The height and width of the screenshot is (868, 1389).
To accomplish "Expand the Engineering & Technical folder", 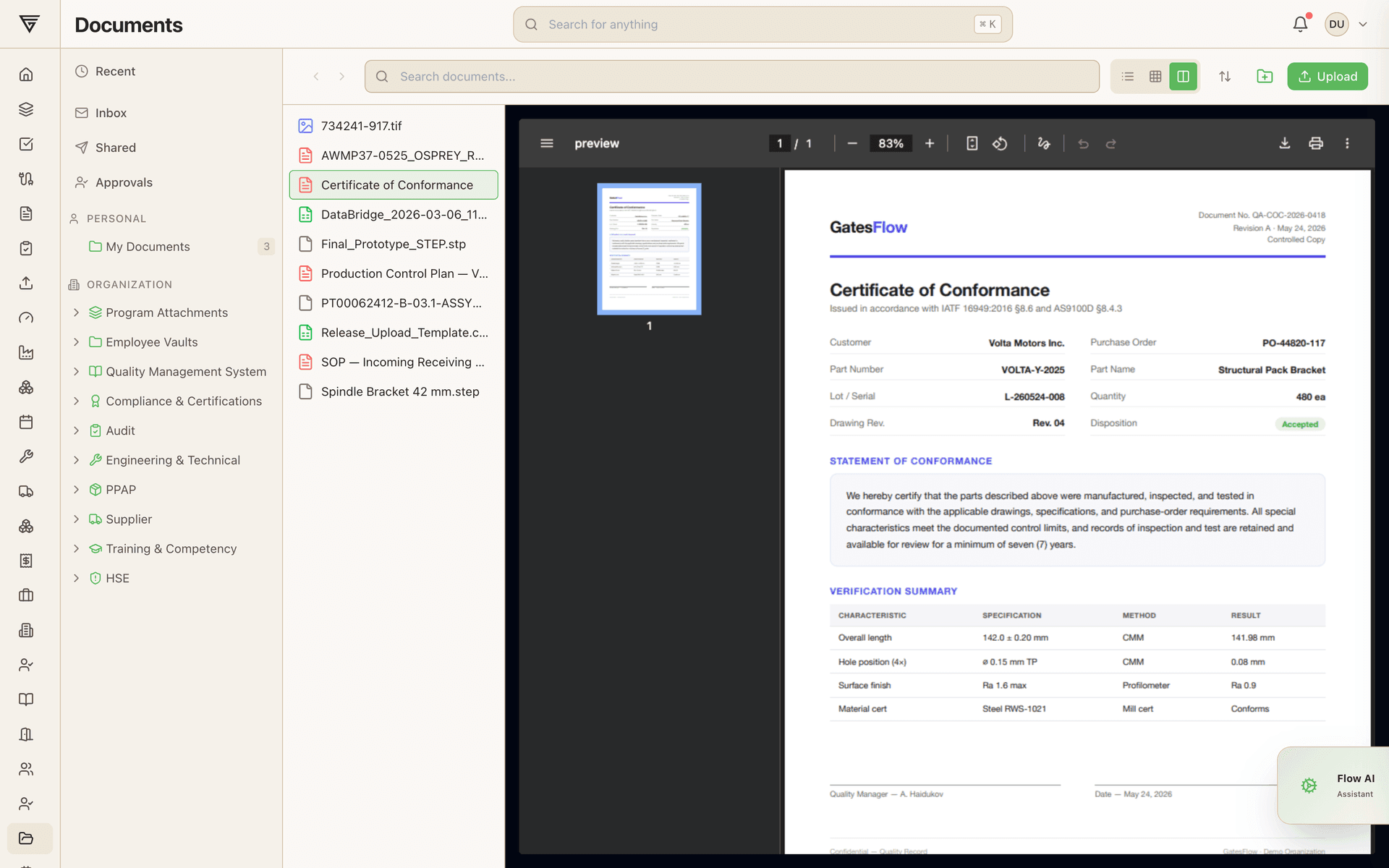I will [76, 460].
